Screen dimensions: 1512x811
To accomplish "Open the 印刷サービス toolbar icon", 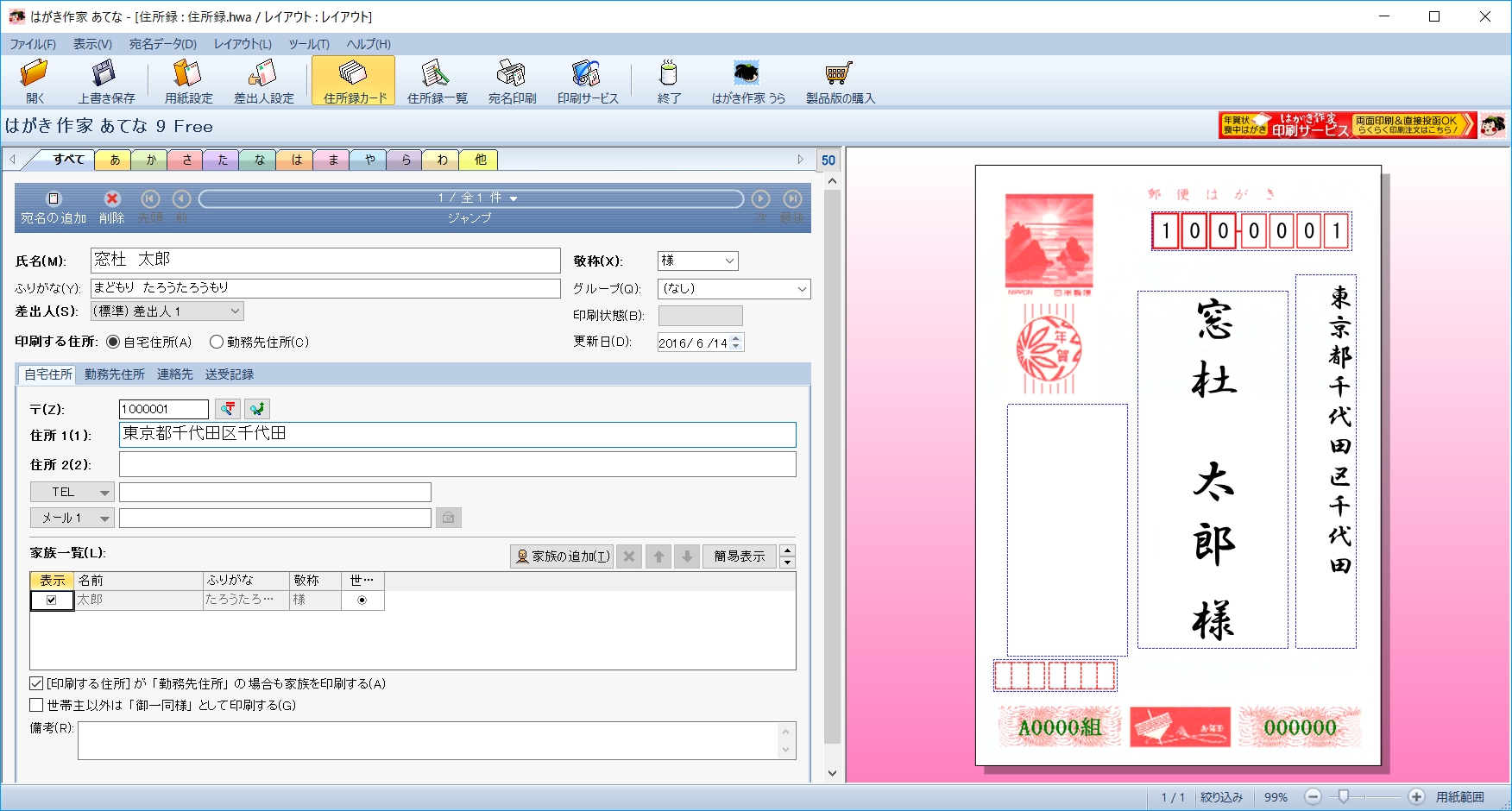I will tap(588, 81).
